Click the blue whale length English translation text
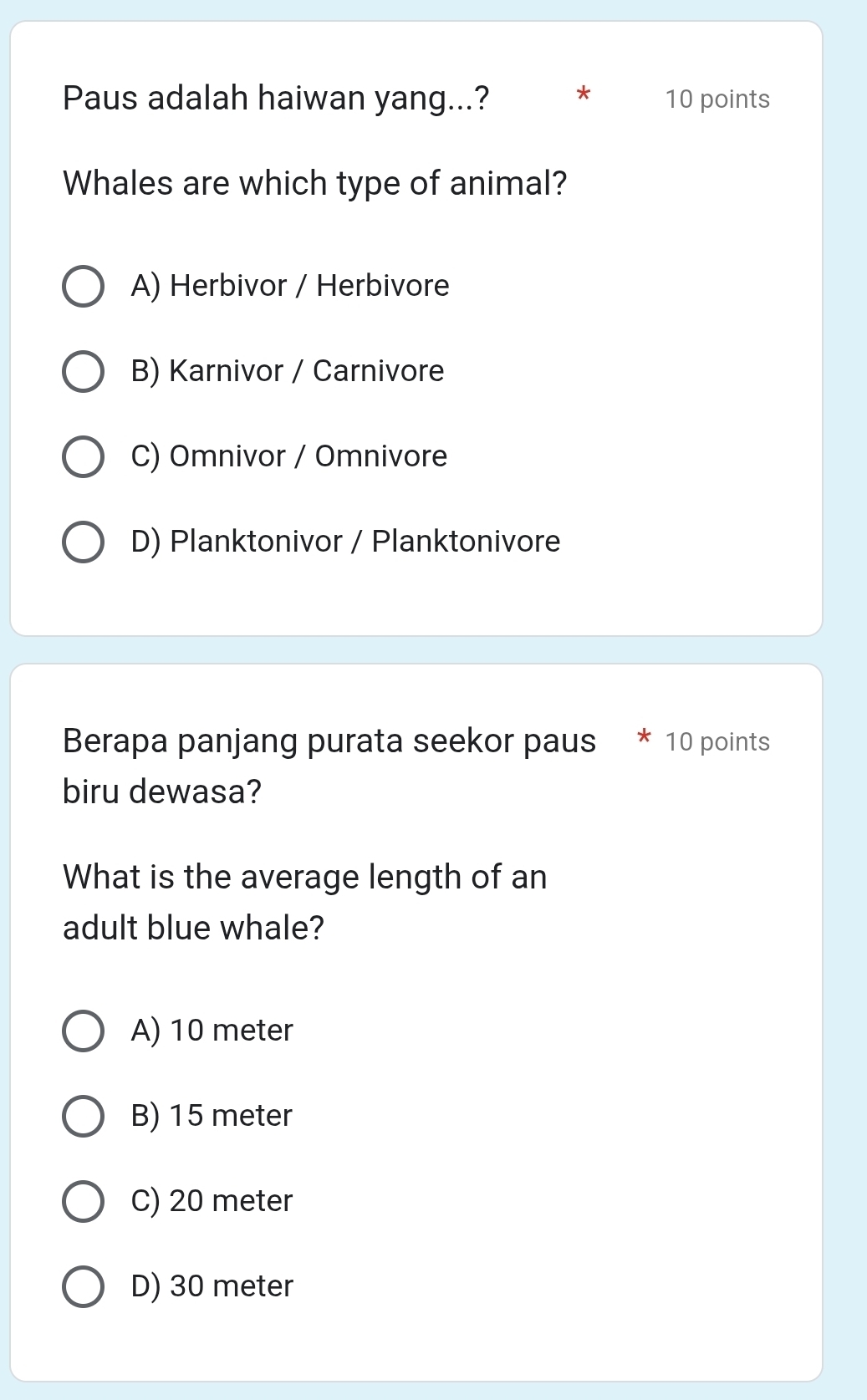The width and height of the screenshot is (867, 1400). pyautogui.click(x=304, y=902)
